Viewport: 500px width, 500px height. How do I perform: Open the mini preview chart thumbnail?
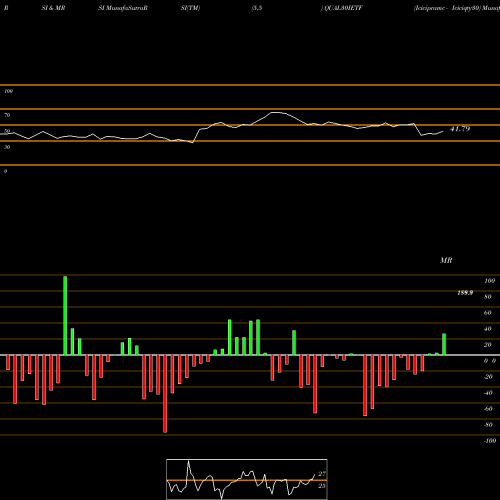(x=247, y=479)
